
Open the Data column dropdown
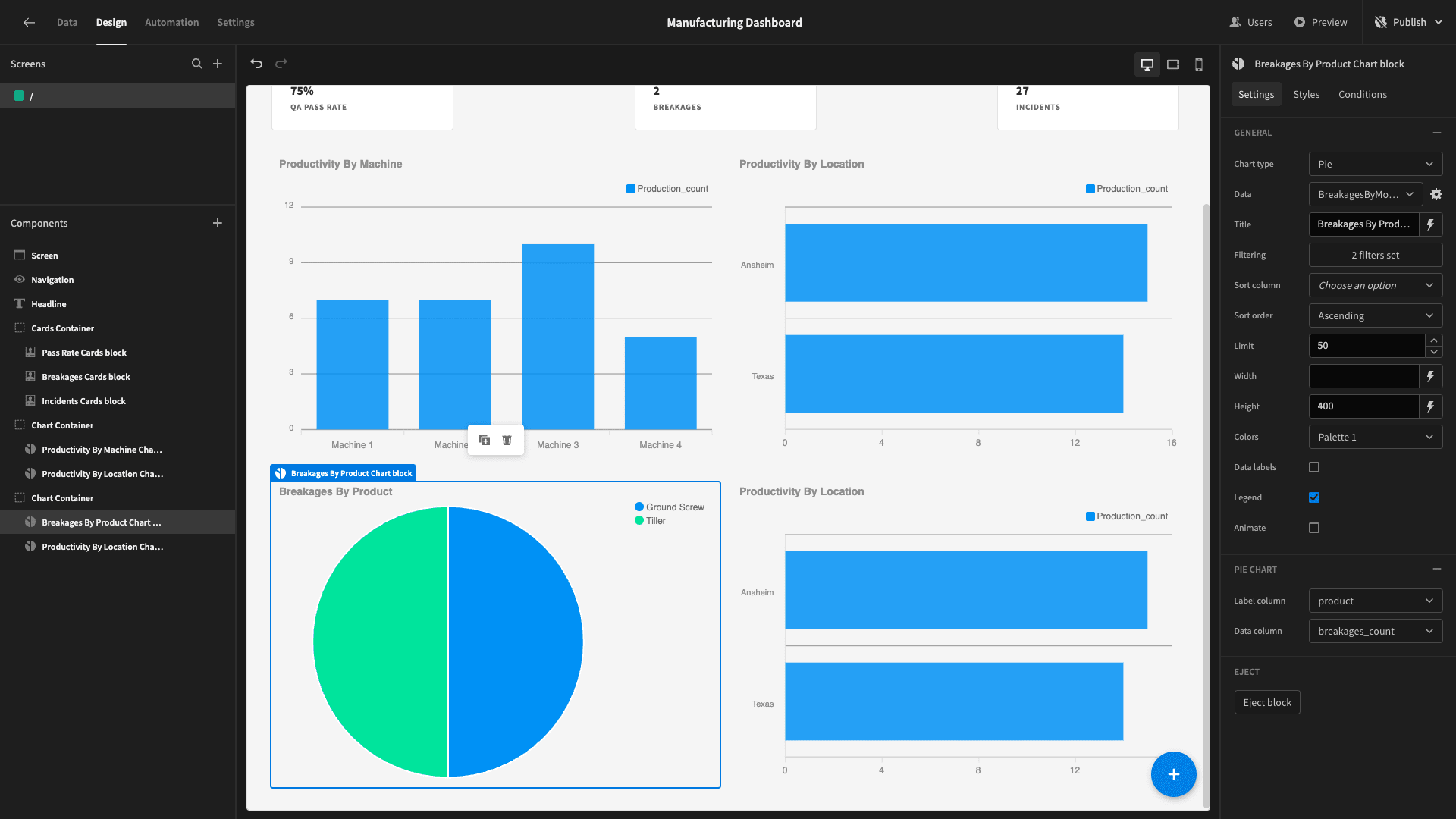(1376, 631)
